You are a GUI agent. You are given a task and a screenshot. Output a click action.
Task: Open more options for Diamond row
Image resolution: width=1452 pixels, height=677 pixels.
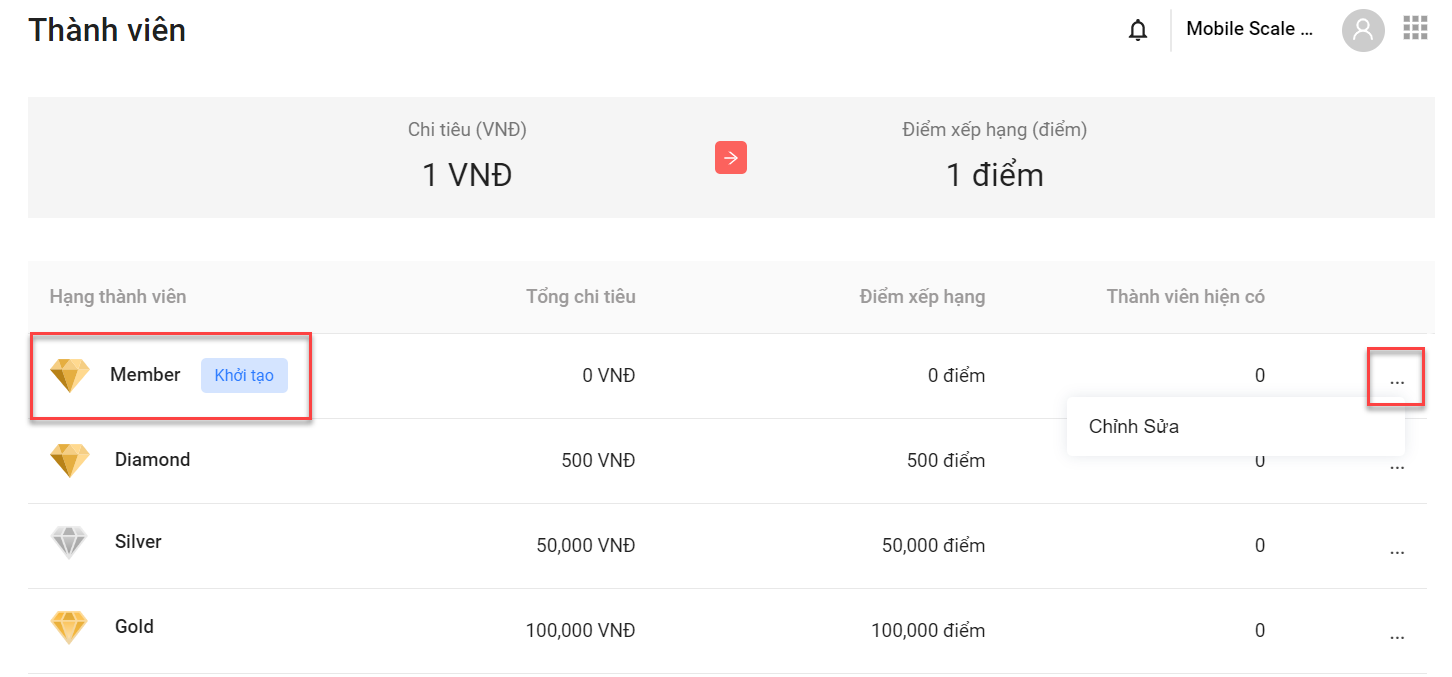[x=1397, y=466]
